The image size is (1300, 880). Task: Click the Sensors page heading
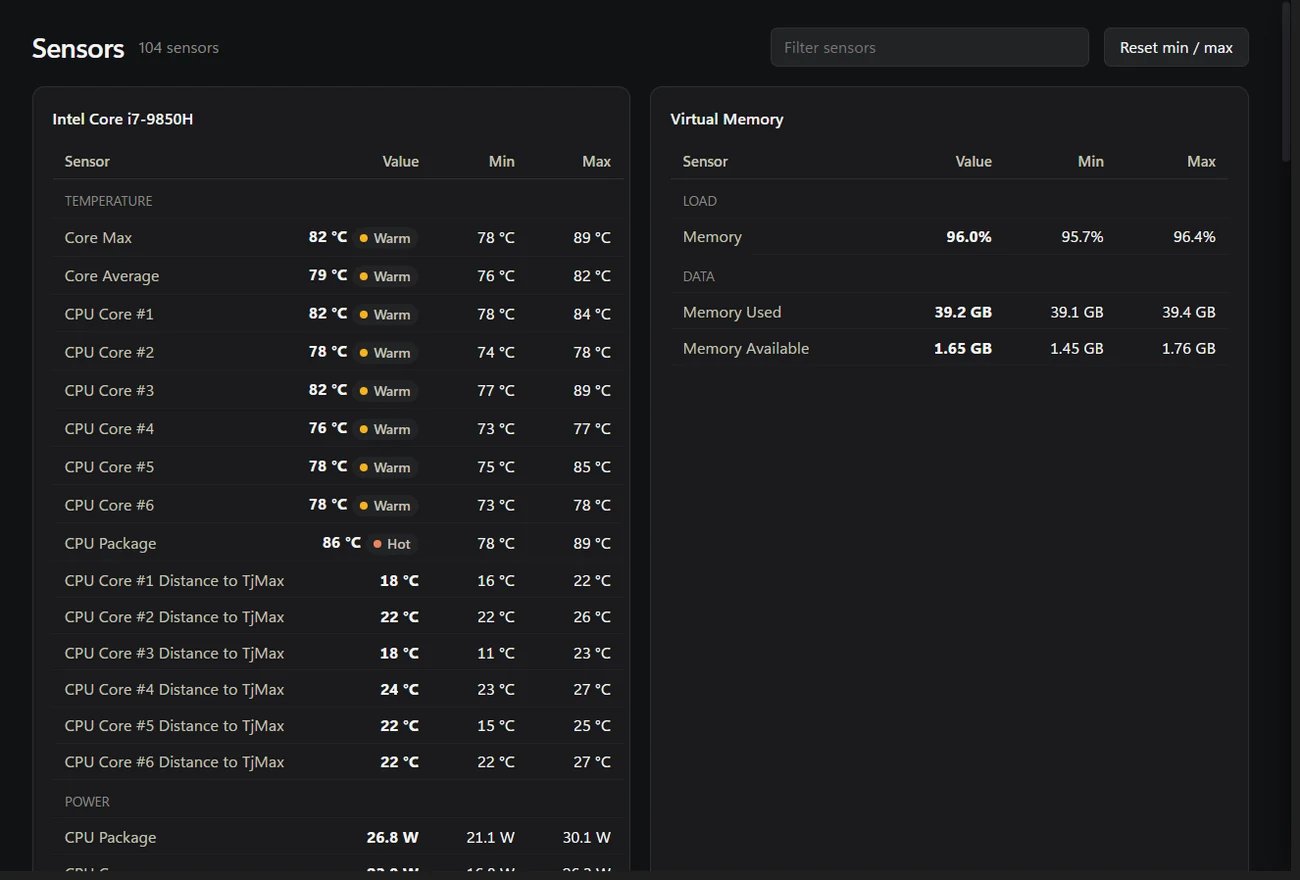(78, 48)
